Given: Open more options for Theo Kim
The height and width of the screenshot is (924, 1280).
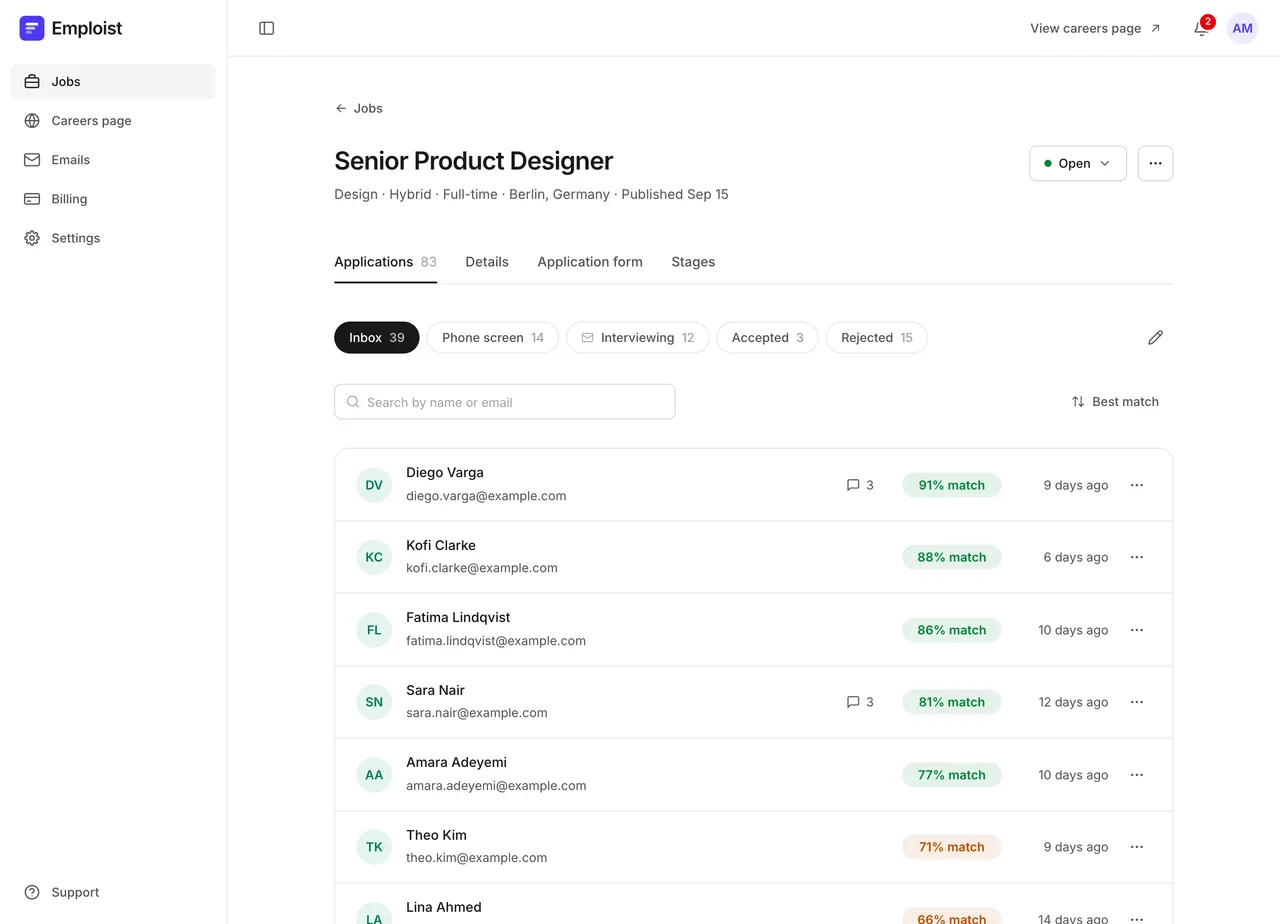Looking at the screenshot, I should (x=1137, y=847).
